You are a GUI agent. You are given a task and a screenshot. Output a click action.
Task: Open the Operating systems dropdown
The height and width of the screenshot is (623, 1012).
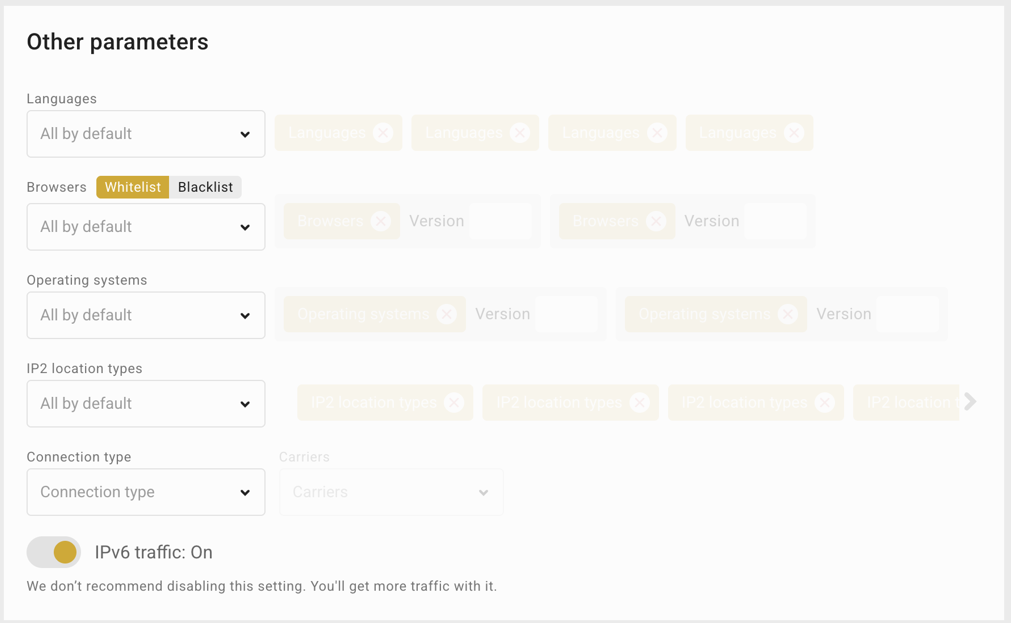(145, 315)
